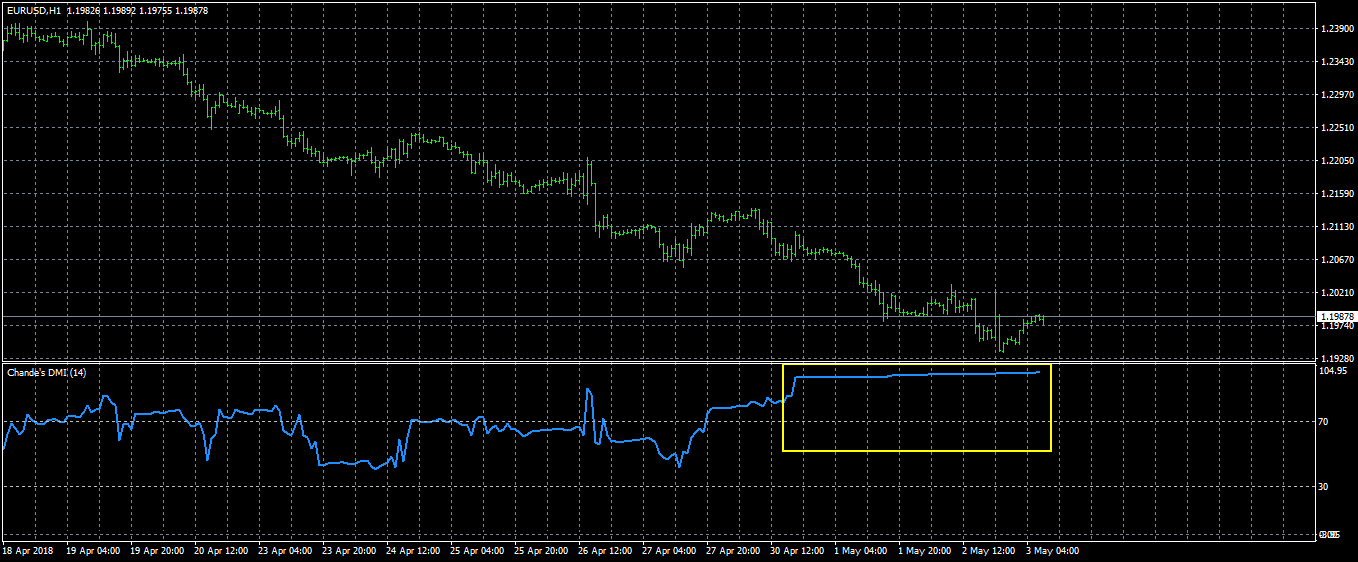Select the current price tag 1.19878
This screenshot has height=562, width=1358.
pos(1337,316)
